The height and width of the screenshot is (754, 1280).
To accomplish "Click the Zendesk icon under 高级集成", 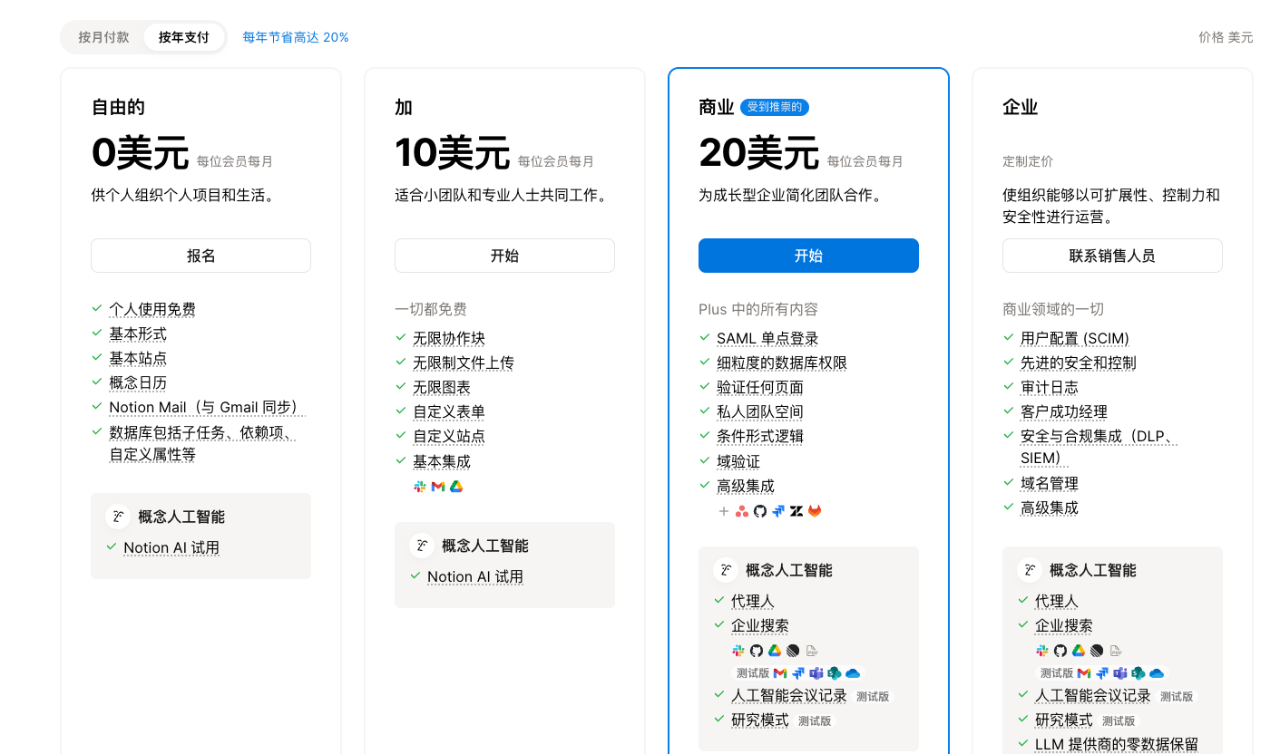I will click(796, 511).
